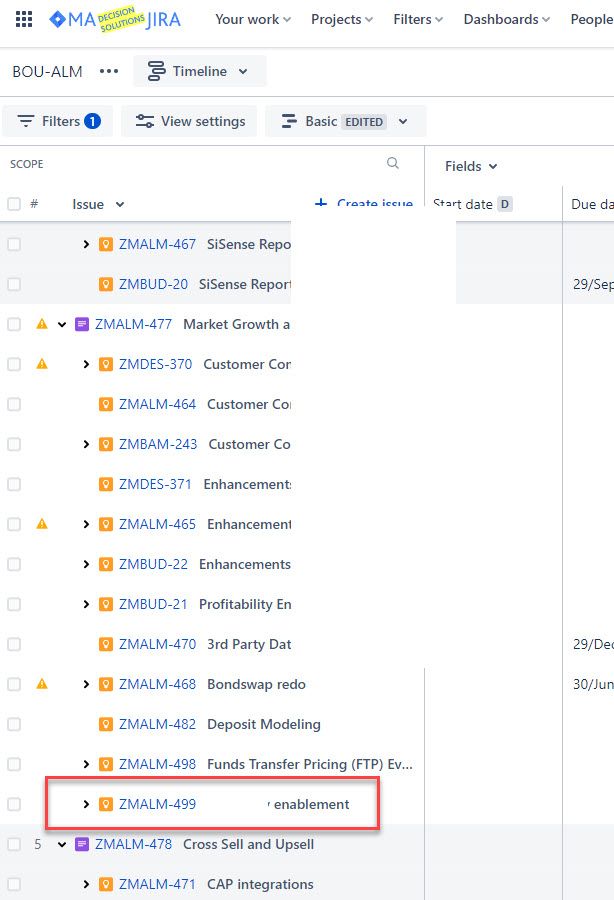Click the orange issue icon of ZMBAM-243
The image size is (614, 900).
pyautogui.click(x=106, y=444)
